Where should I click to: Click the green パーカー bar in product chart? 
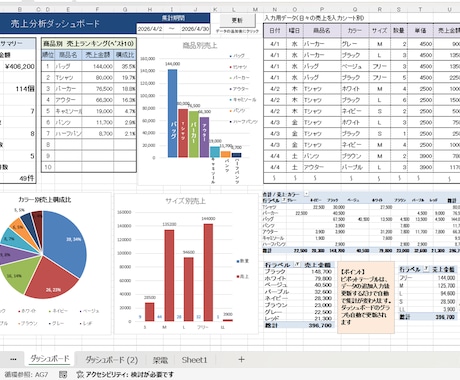[194, 134]
